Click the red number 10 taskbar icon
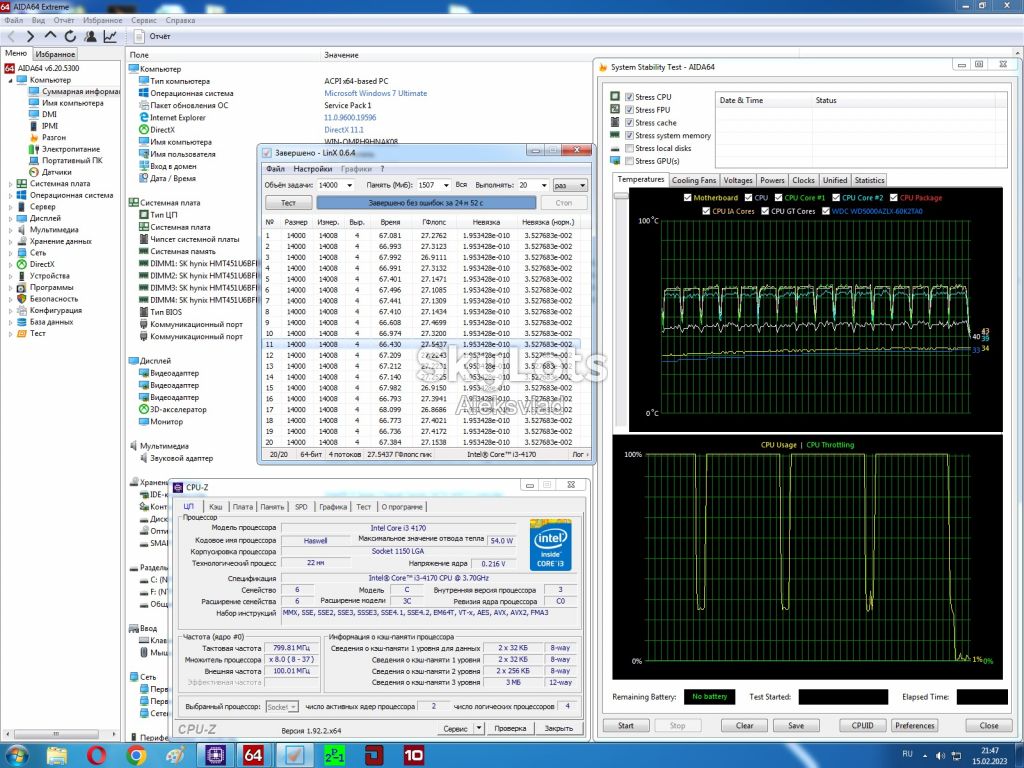Image resolution: width=1024 pixels, height=768 pixels. pyautogui.click(x=414, y=756)
